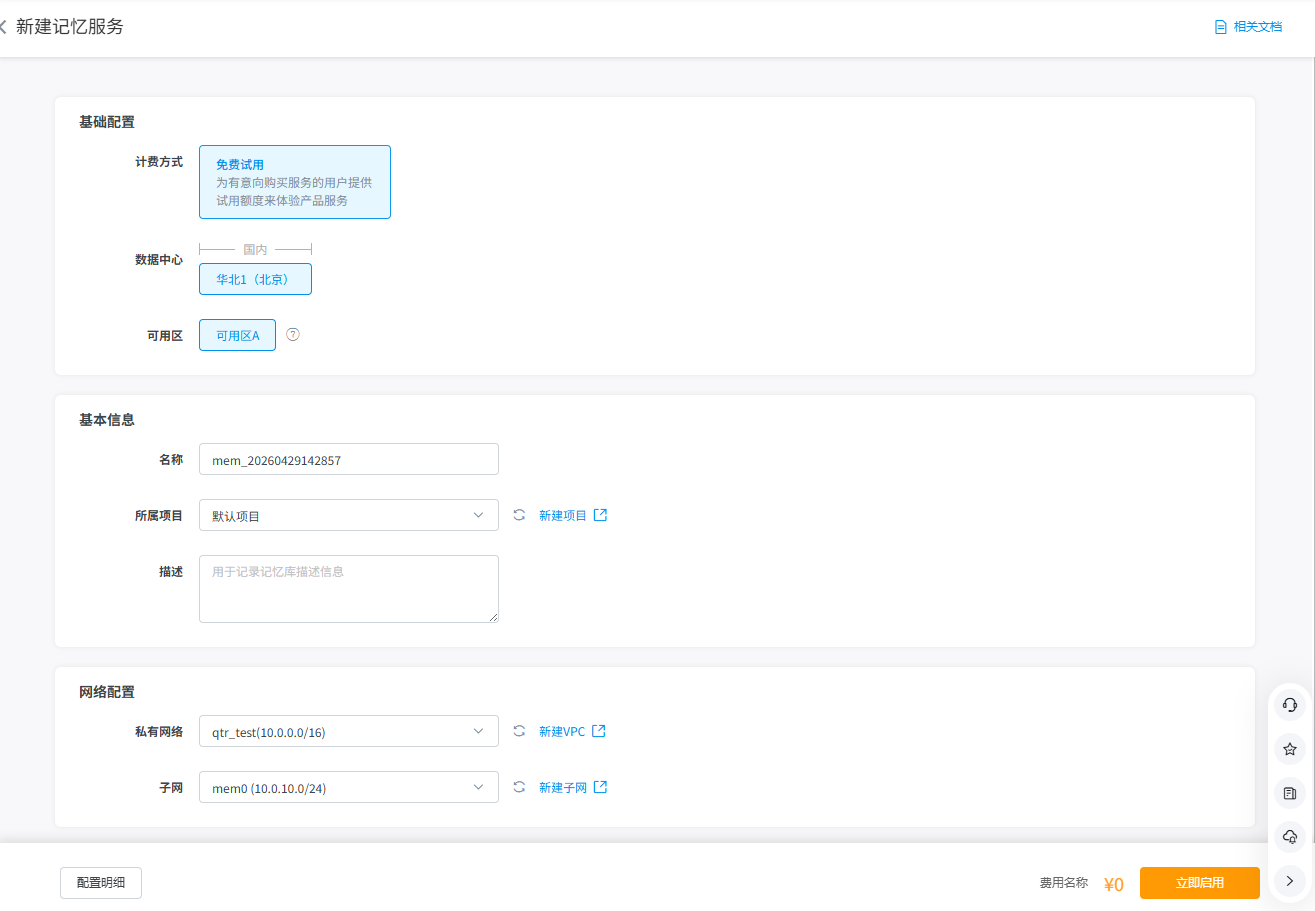Screen dimensions: 1315x911
Task: Click the help icon next to 可用区A
Action: [x=293, y=334]
